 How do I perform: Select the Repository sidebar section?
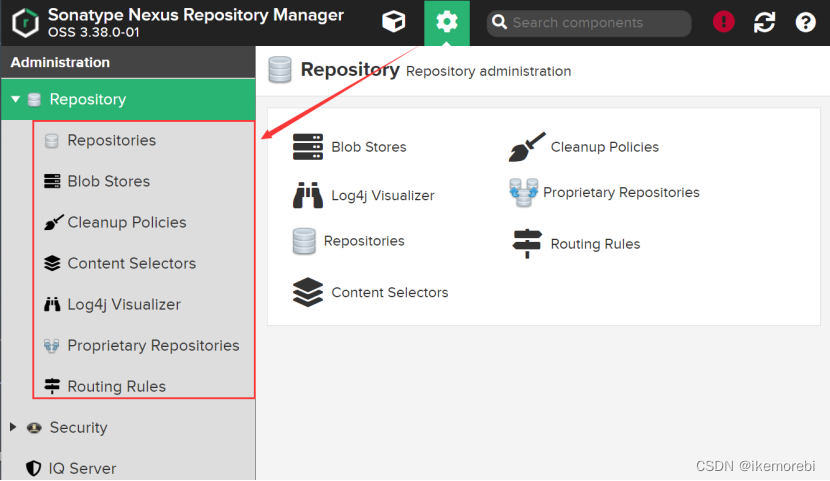tap(128, 99)
